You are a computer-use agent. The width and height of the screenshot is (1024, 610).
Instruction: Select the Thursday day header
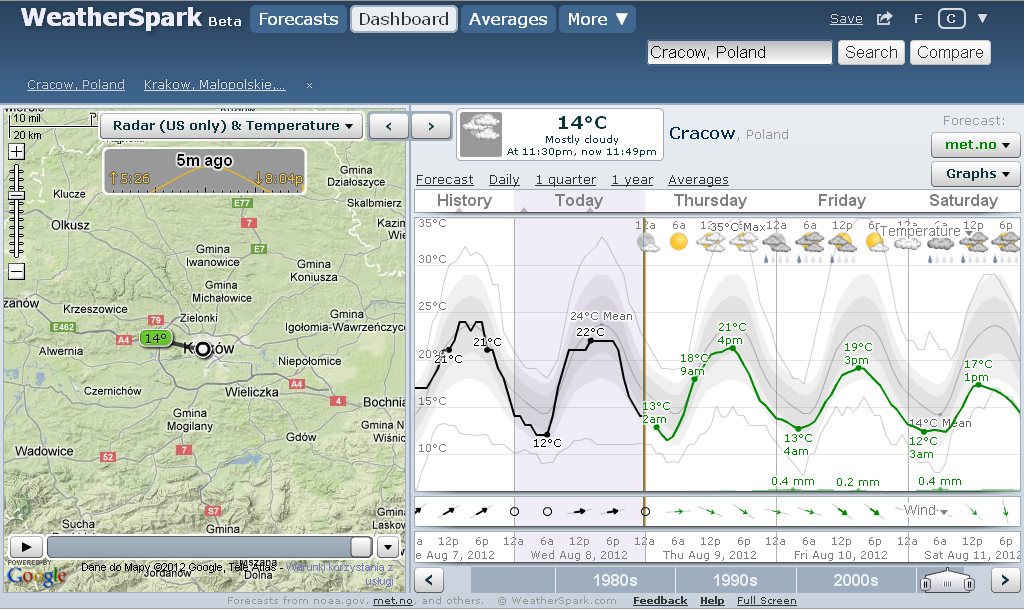coord(710,201)
